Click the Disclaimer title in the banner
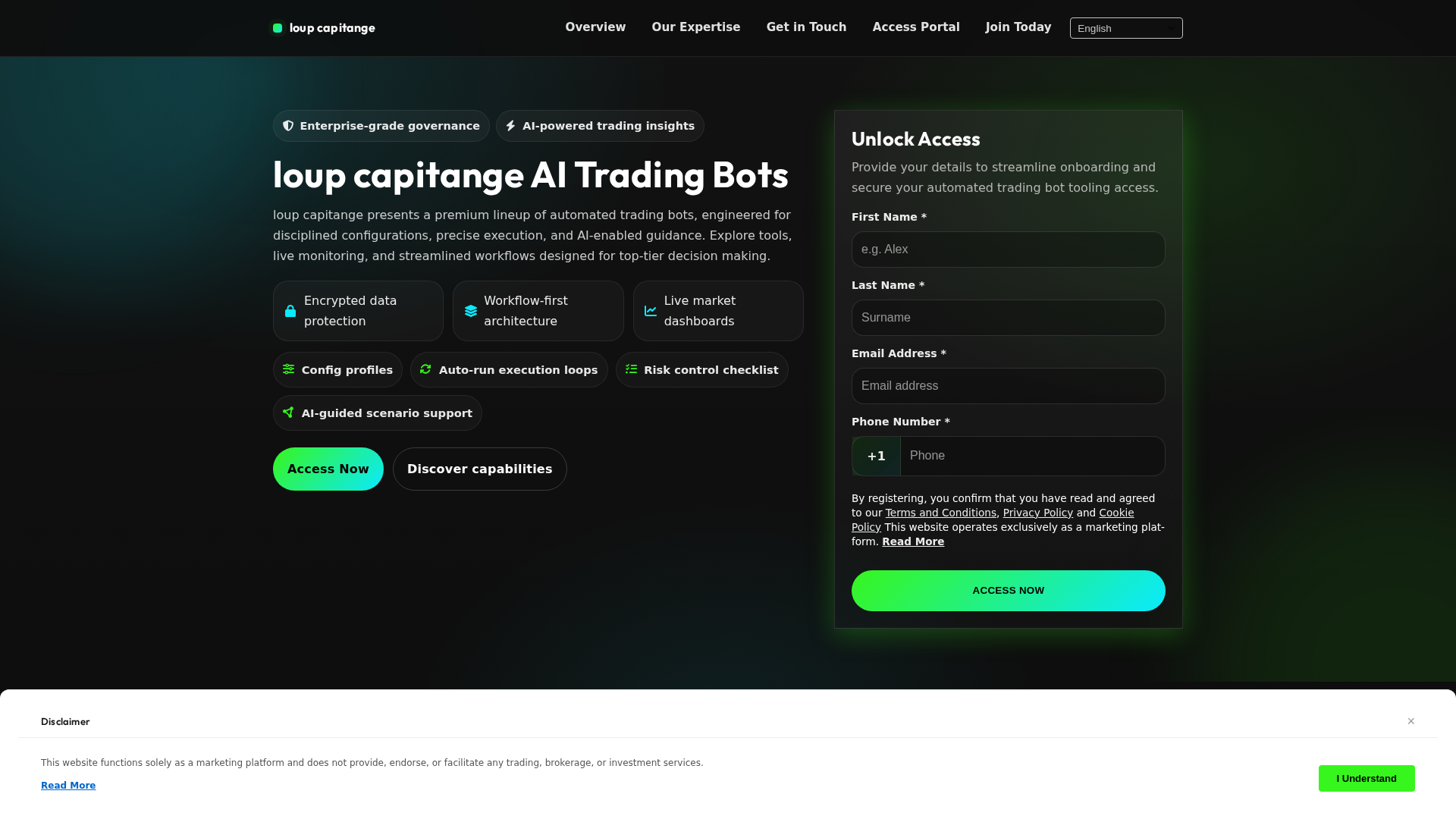Image resolution: width=1456 pixels, height=819 pixels. (65, 722)
